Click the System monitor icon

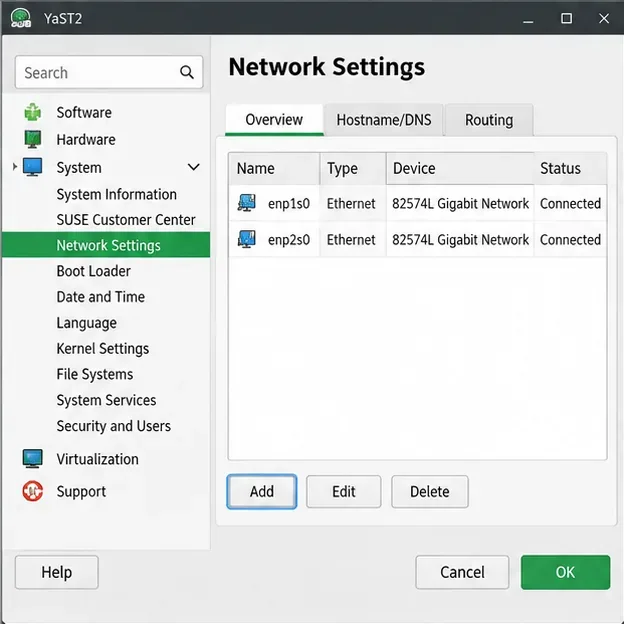[x=33, y=167]
